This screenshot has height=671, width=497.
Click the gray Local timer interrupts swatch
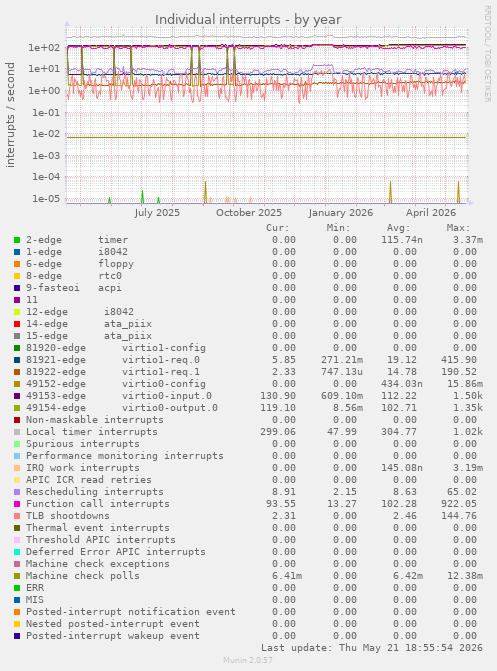17,432
